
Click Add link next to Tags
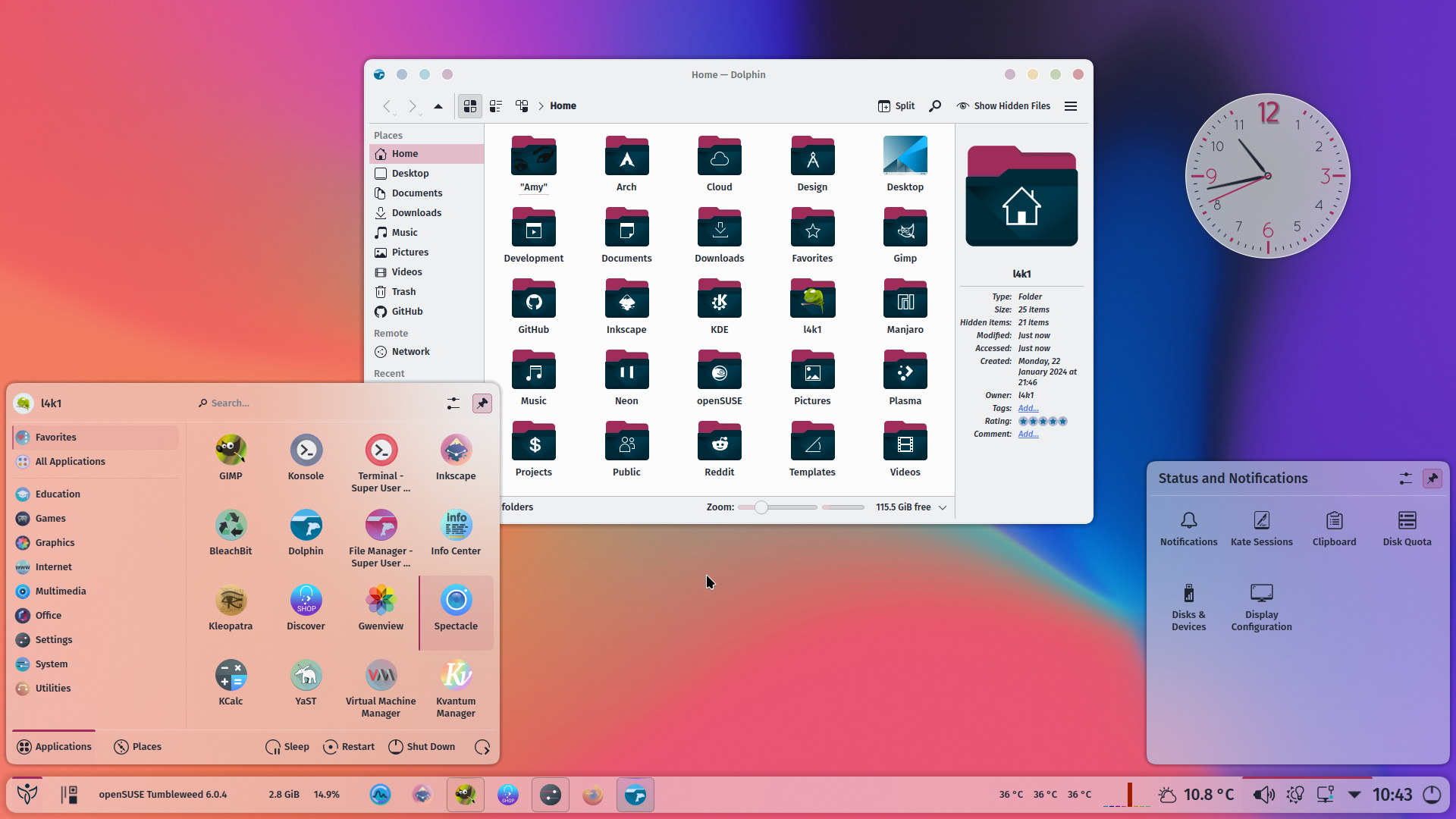coord(1028,409)
